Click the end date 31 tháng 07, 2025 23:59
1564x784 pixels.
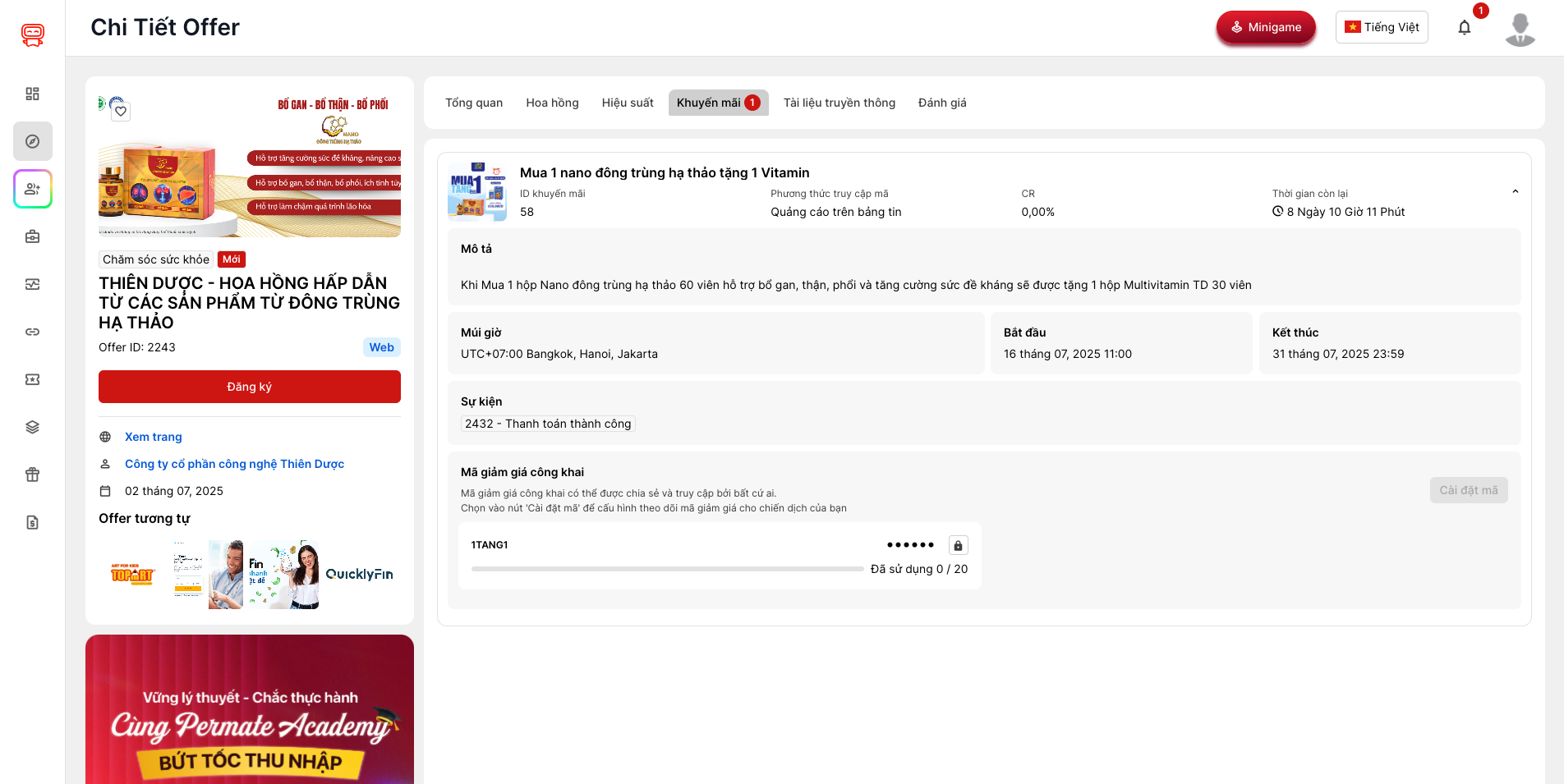(1338, 354)
